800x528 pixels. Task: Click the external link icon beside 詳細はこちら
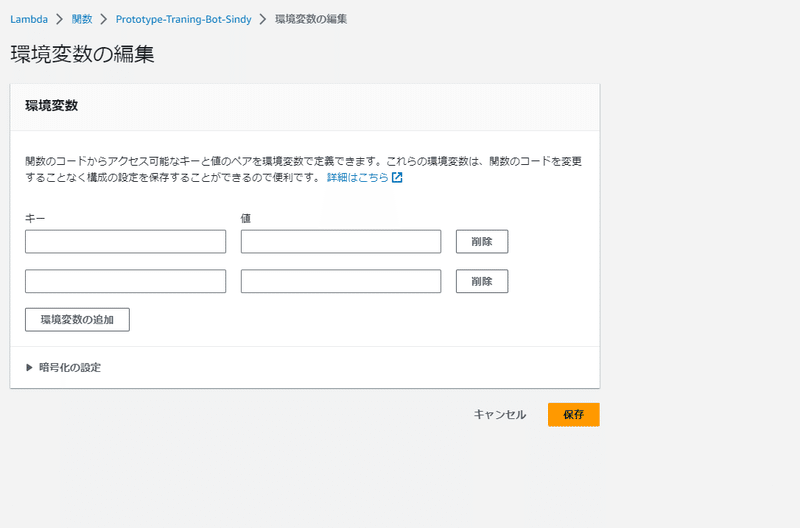pyautogui.click(x=397, y=178)
